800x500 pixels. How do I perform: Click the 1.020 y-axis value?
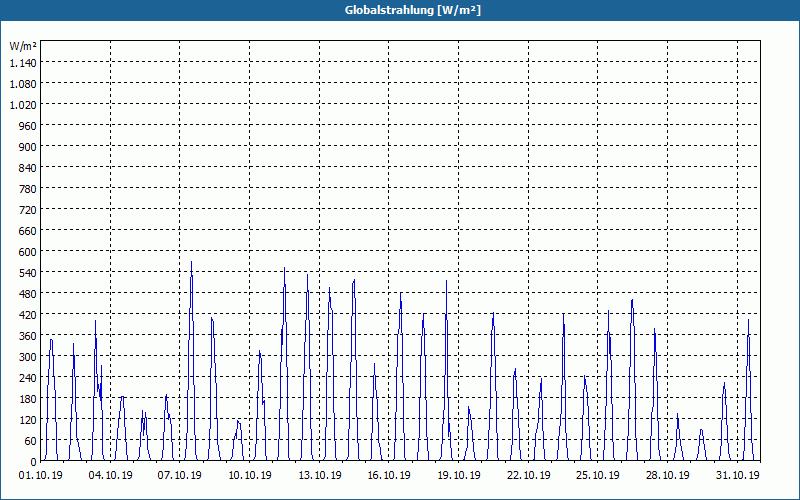point(23,104)
